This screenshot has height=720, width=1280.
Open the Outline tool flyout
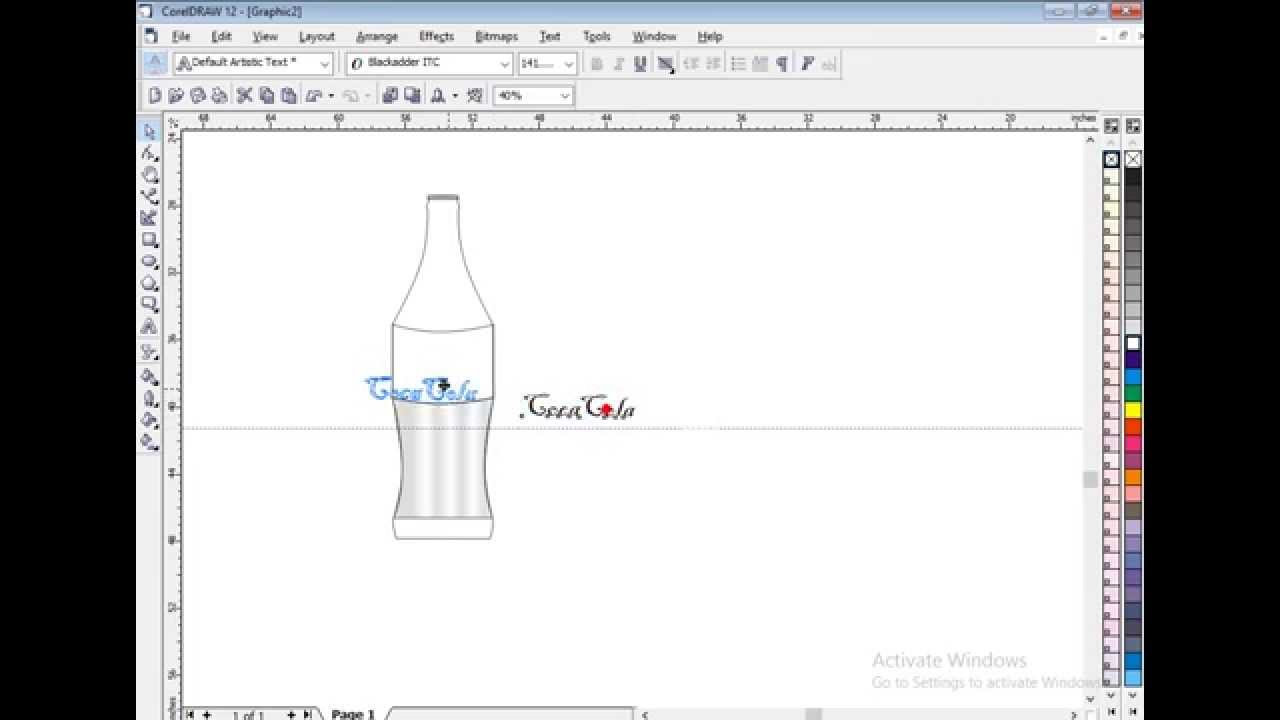coord(150,398)
